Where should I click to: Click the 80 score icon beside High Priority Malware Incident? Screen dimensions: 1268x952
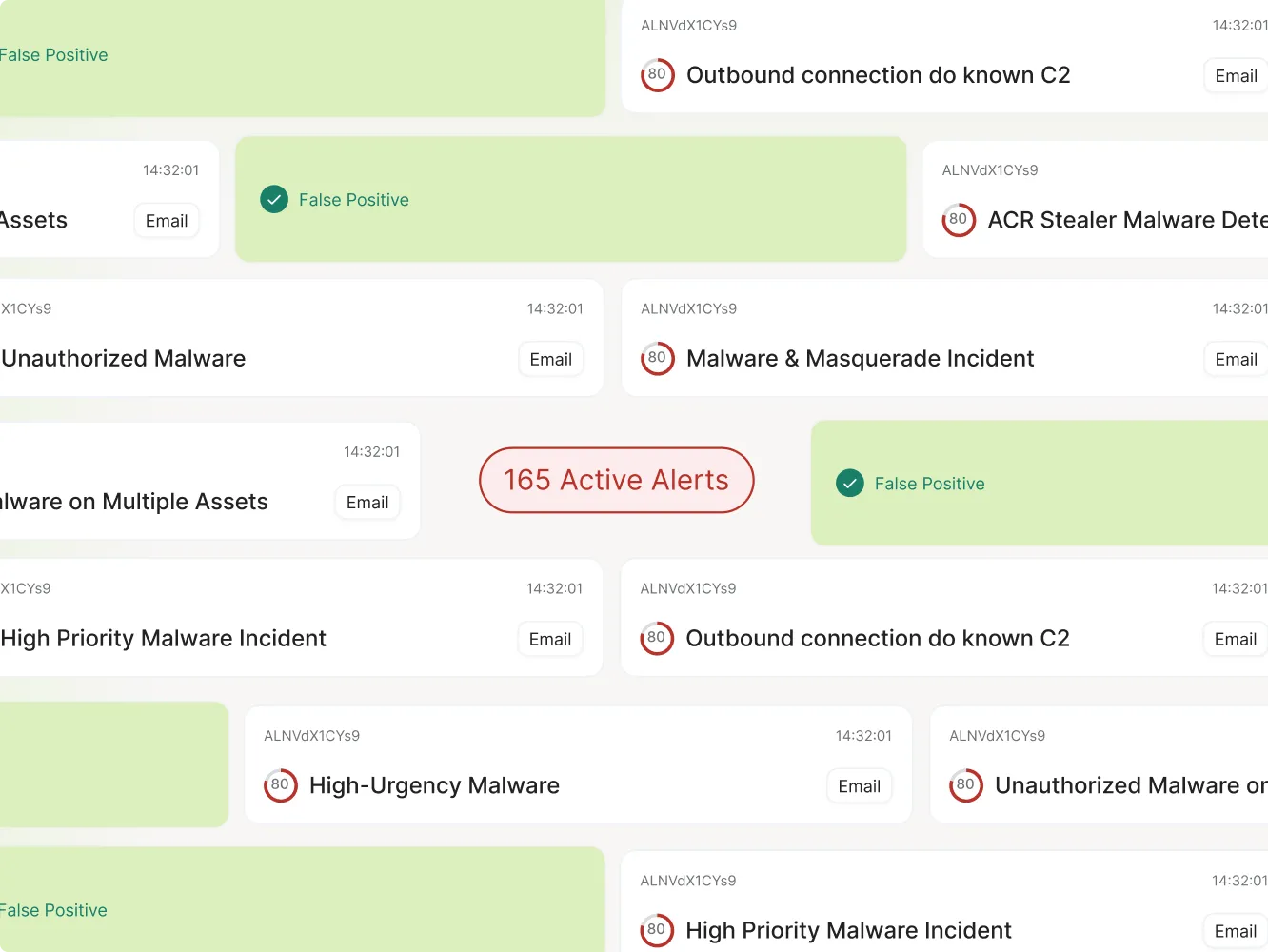click(x=657, y=930)
